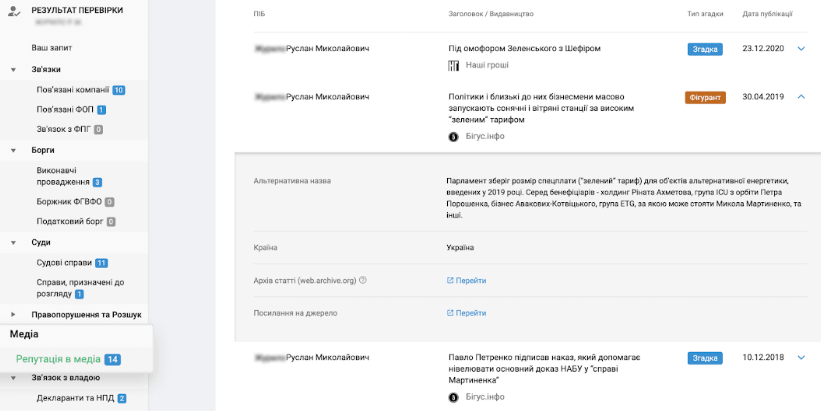
Task: Expand Правопорушення та Розшук section
Action: (x=13, y=315)
